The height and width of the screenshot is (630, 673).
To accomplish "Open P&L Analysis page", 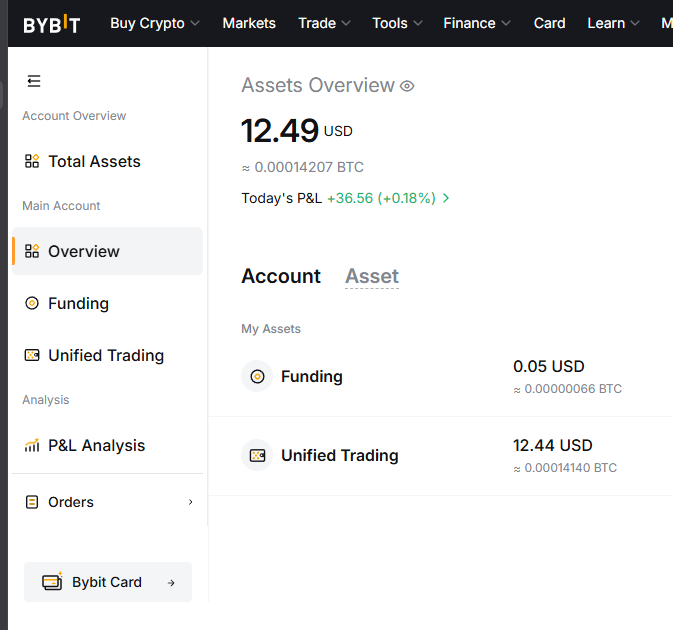I will click(107, 445).
